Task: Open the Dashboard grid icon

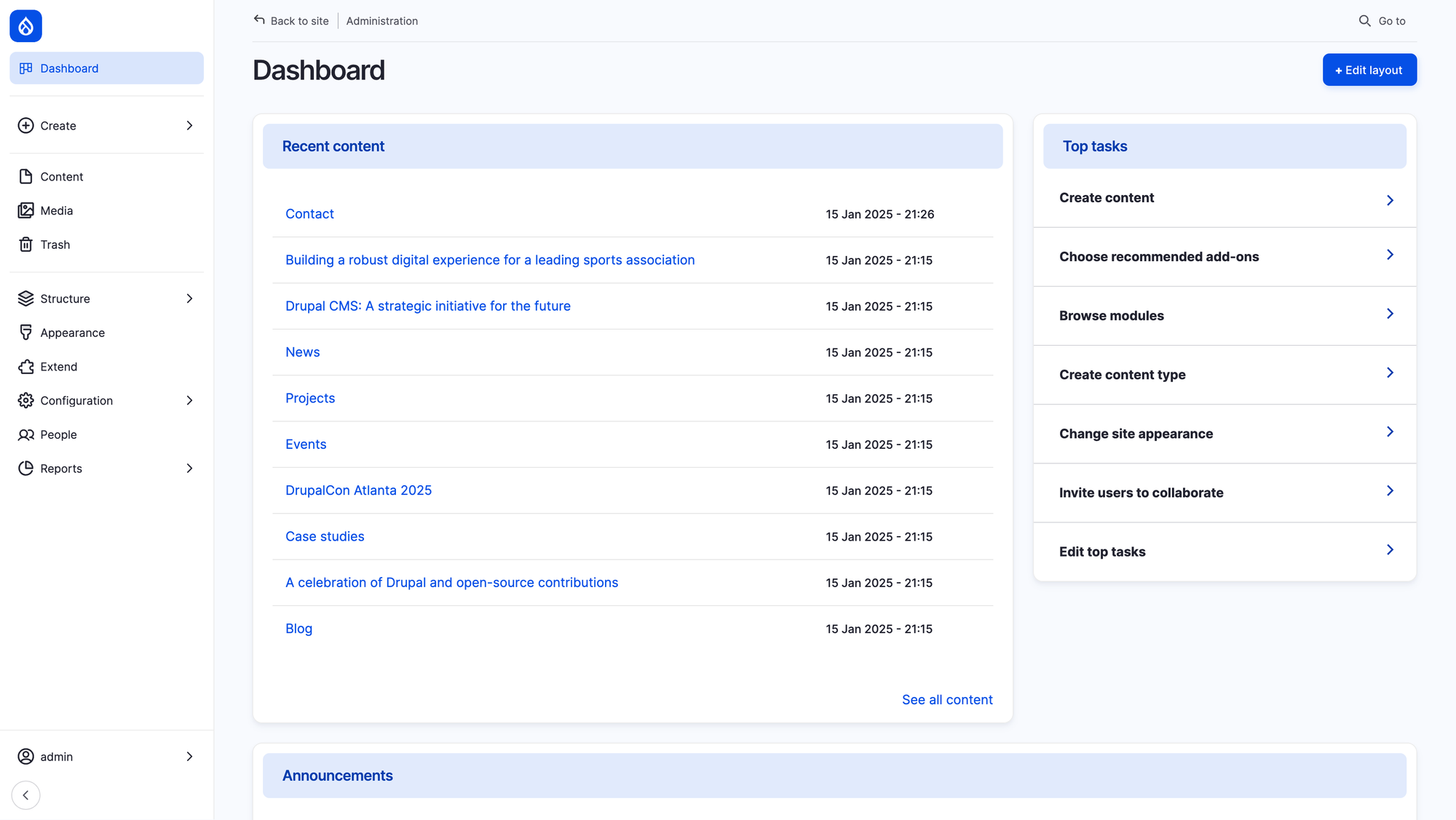Action: point(25,68)
